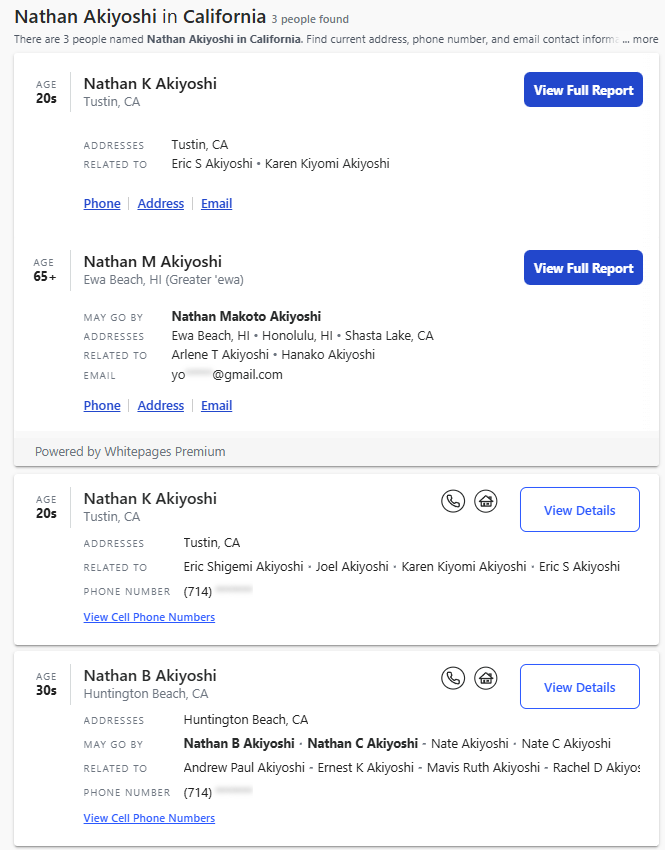View Cell Phone Numbers for Huntington Beach listing
This screenshot has width=665, height=850.
[149, 818]
